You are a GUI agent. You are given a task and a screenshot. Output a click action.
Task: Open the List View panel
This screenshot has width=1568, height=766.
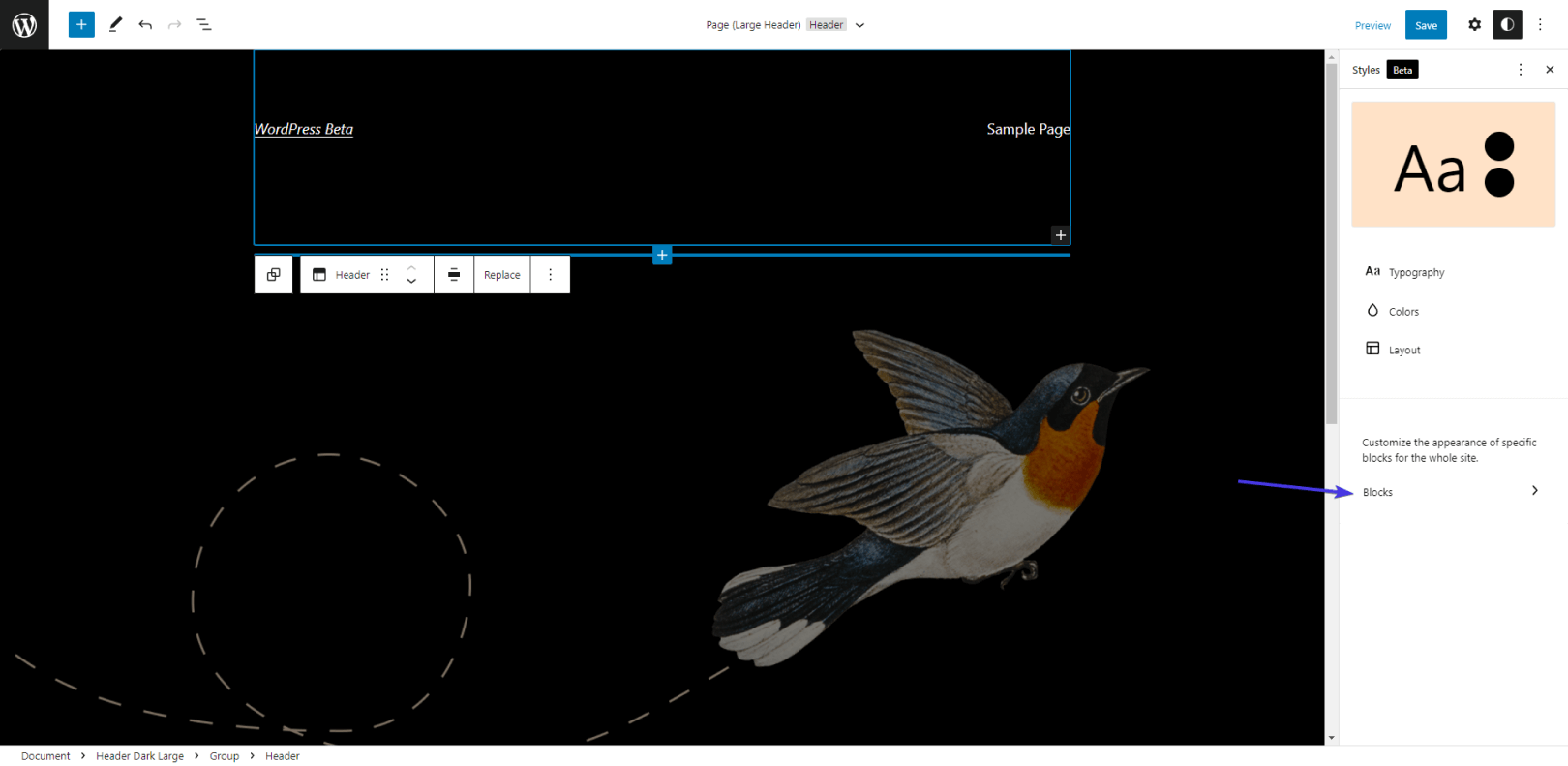pos(204,25)
